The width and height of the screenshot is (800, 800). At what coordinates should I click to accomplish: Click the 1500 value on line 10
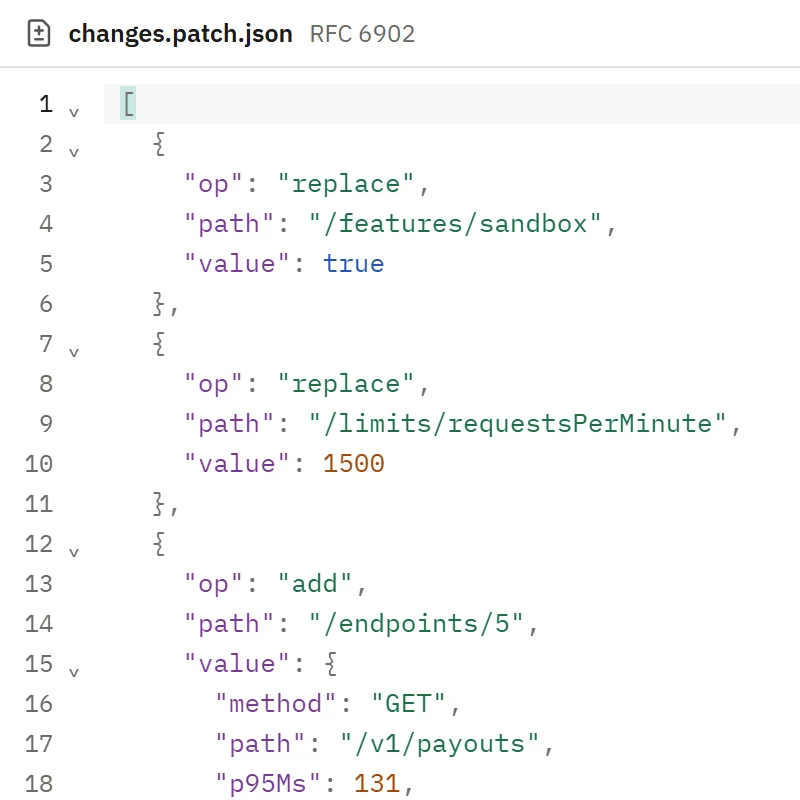[354, 464]
